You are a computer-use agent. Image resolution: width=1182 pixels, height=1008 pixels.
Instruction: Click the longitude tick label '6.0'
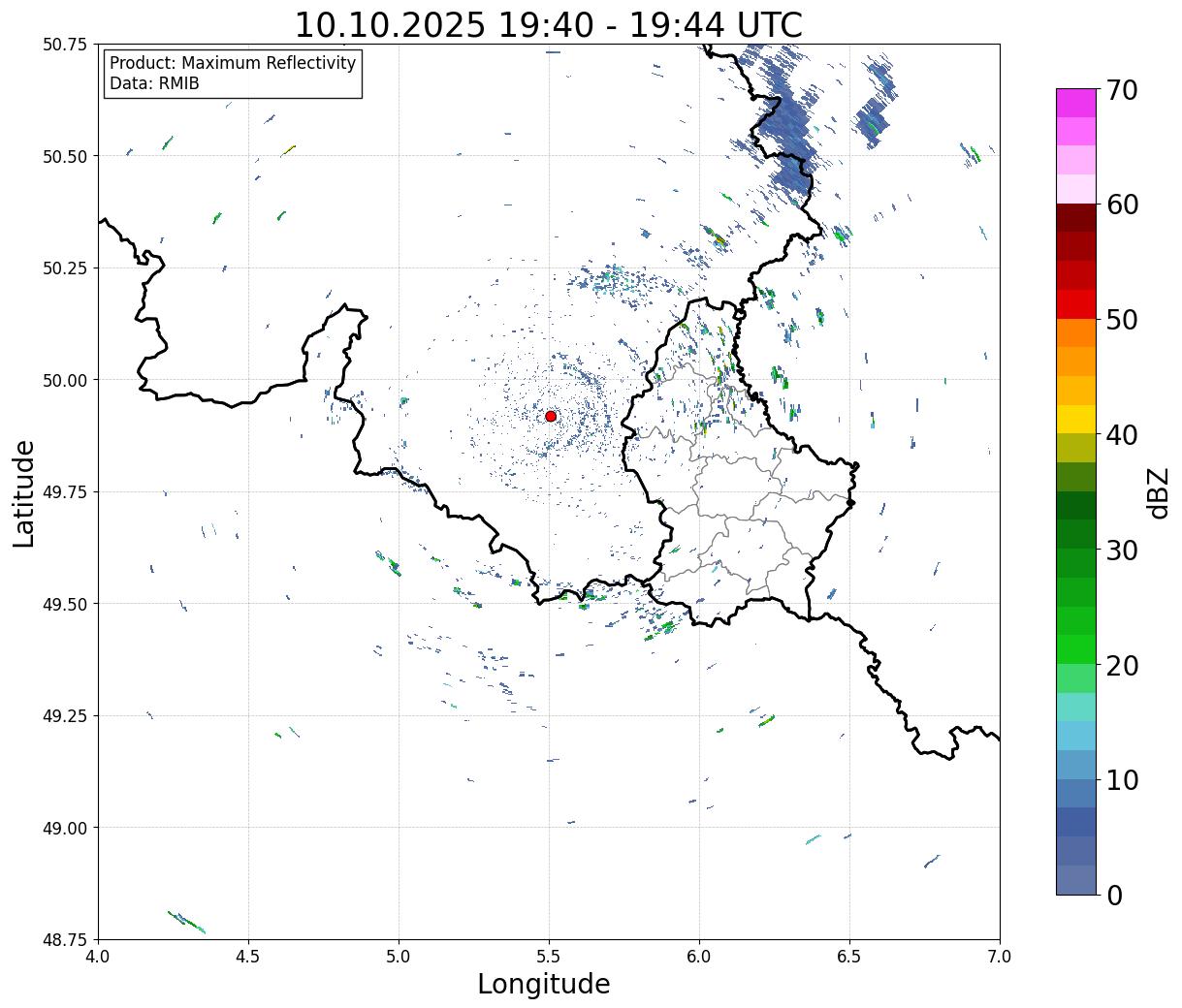click(x=699, y=957)
